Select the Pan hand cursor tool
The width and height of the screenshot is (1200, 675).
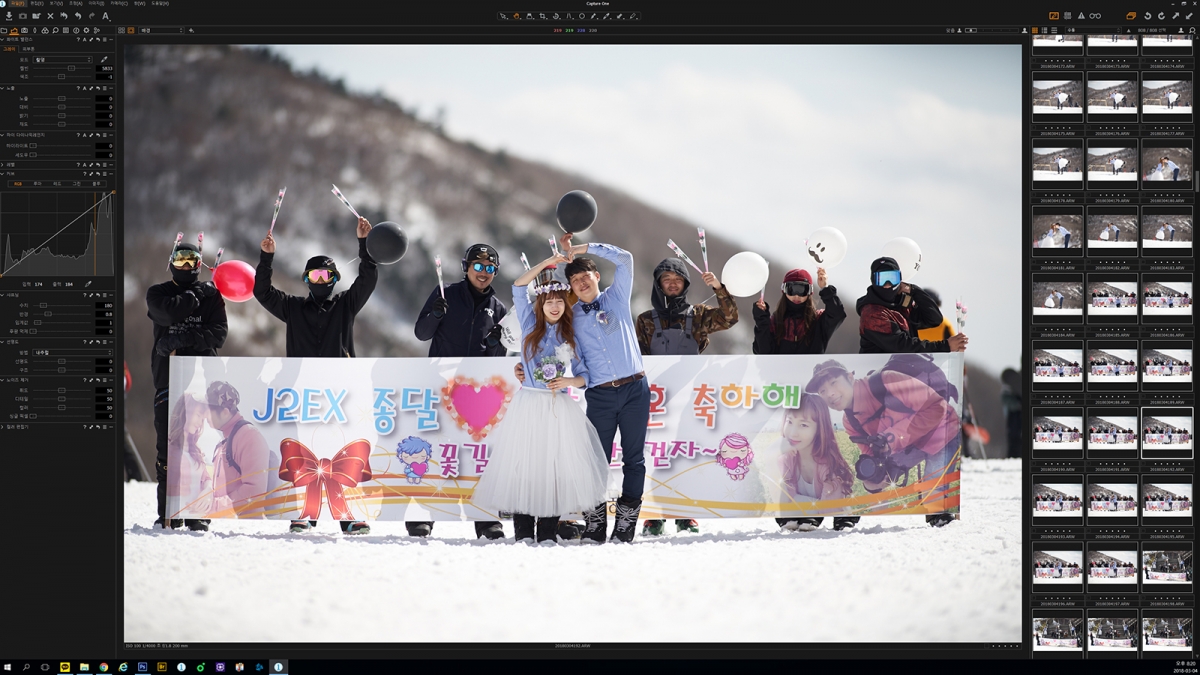(516, 16)
